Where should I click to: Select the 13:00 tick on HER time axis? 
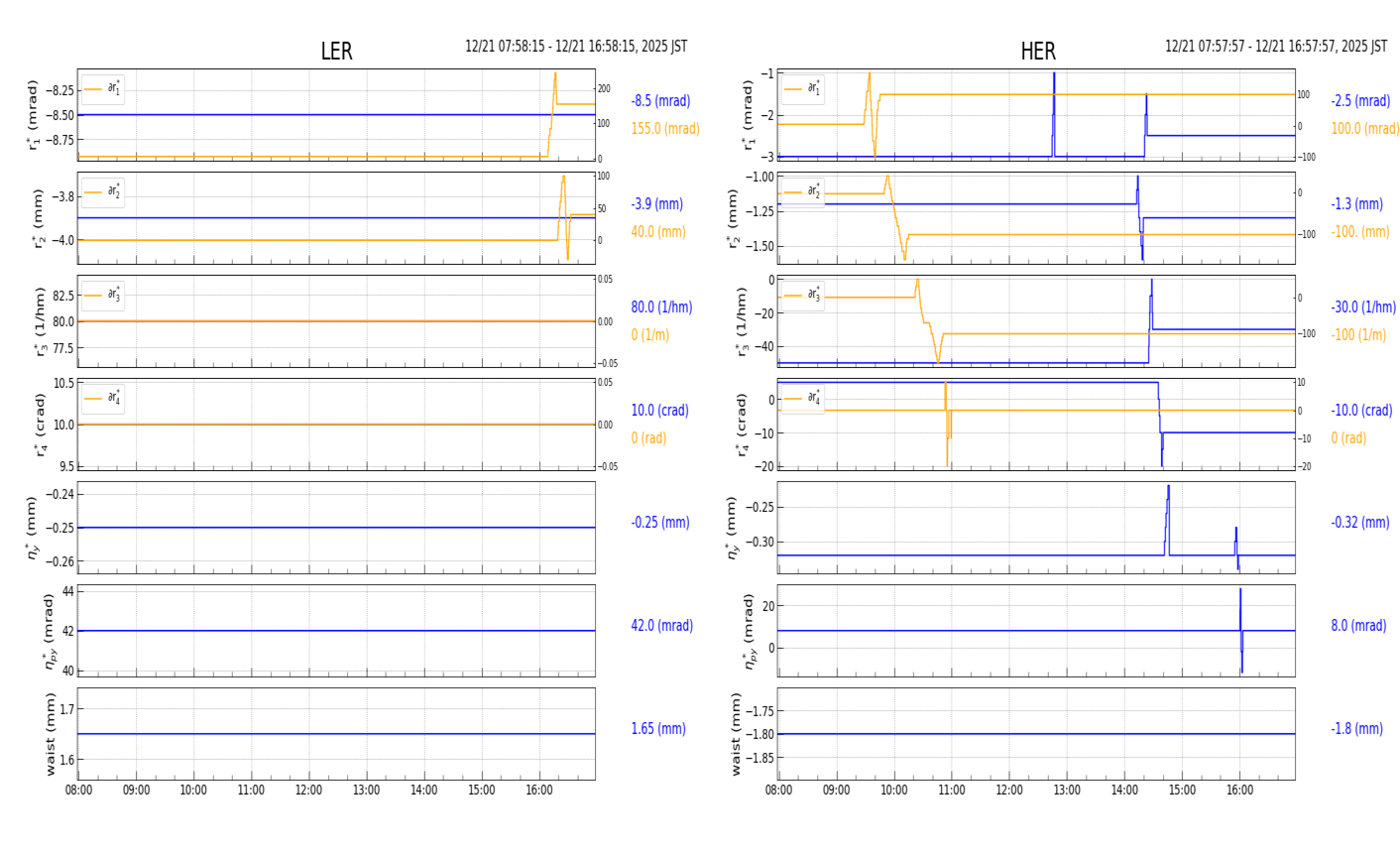(1067, 791)
